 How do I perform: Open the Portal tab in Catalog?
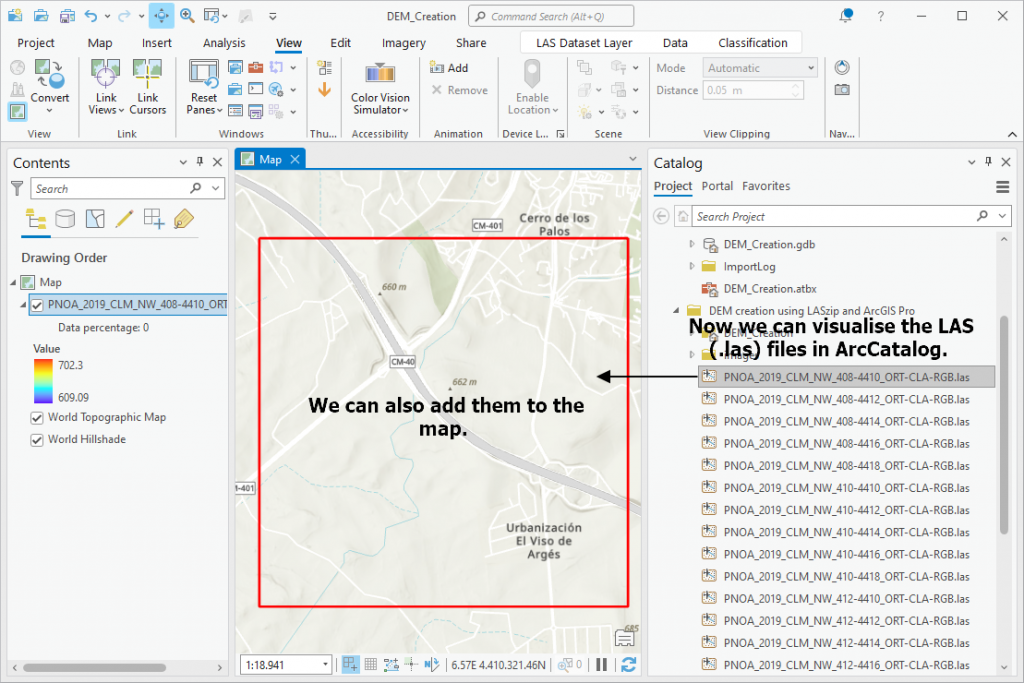(717, 186)
